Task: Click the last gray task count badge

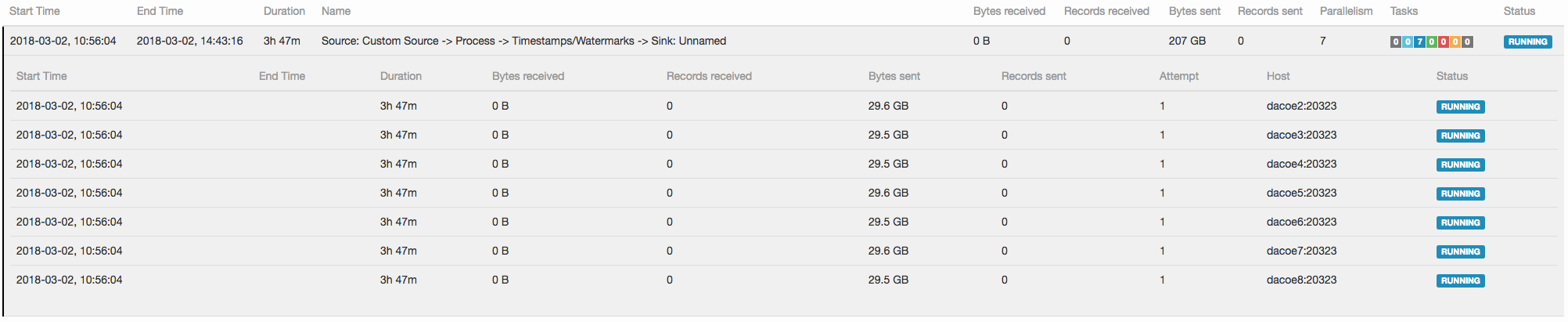Action: pos(1467,42)
